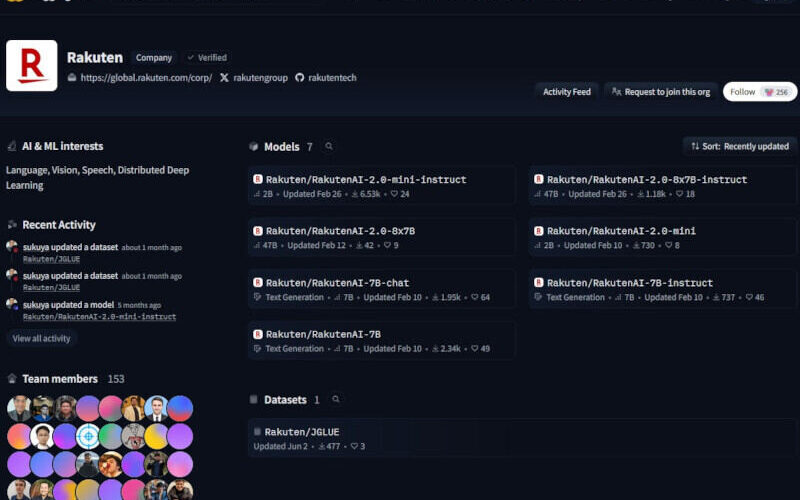Open the rakutengroup X profile link
The image size is (800, 500).
260,78
